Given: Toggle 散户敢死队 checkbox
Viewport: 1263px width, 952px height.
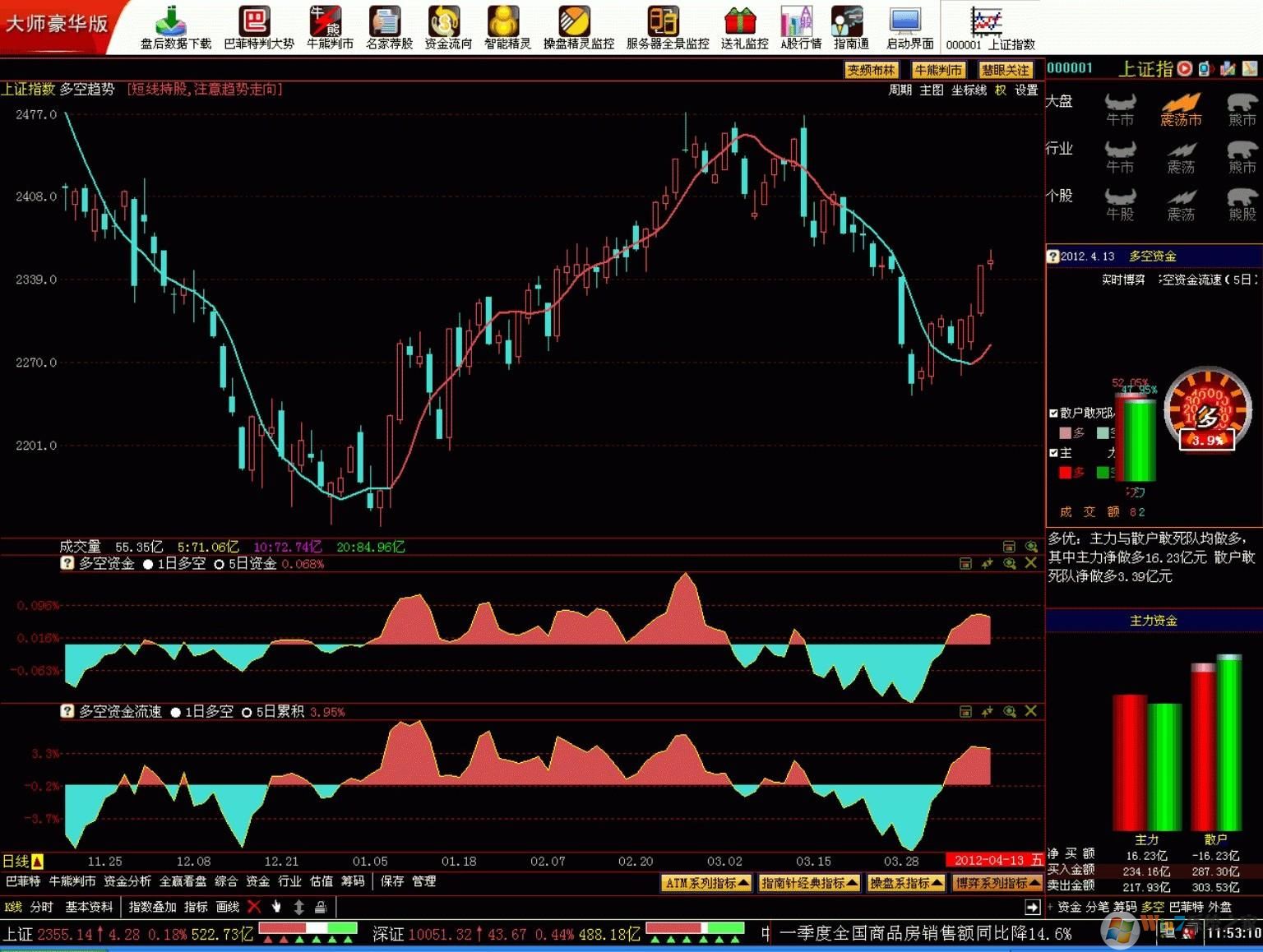Looking at the screenshot, I should tap(1053, 413).
